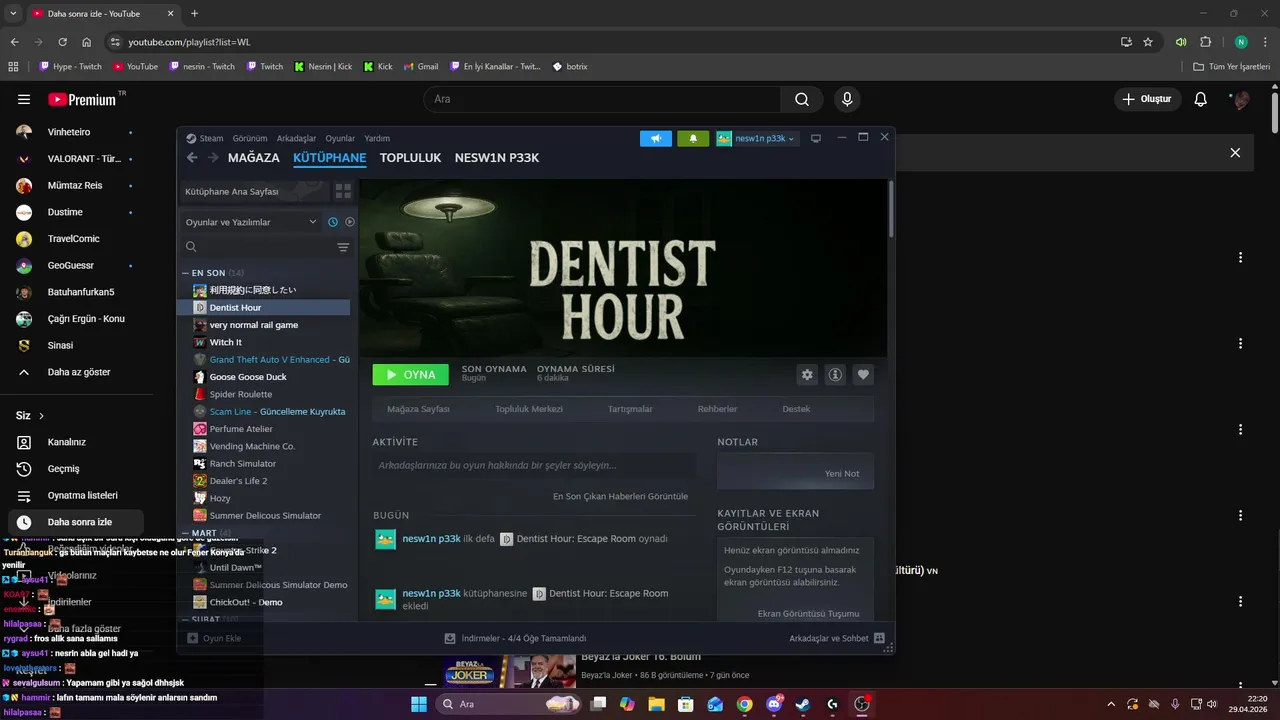
Task: Expand Oyunlar ve Yazılımlar dropdown
Action: click(x=251, y=222)
